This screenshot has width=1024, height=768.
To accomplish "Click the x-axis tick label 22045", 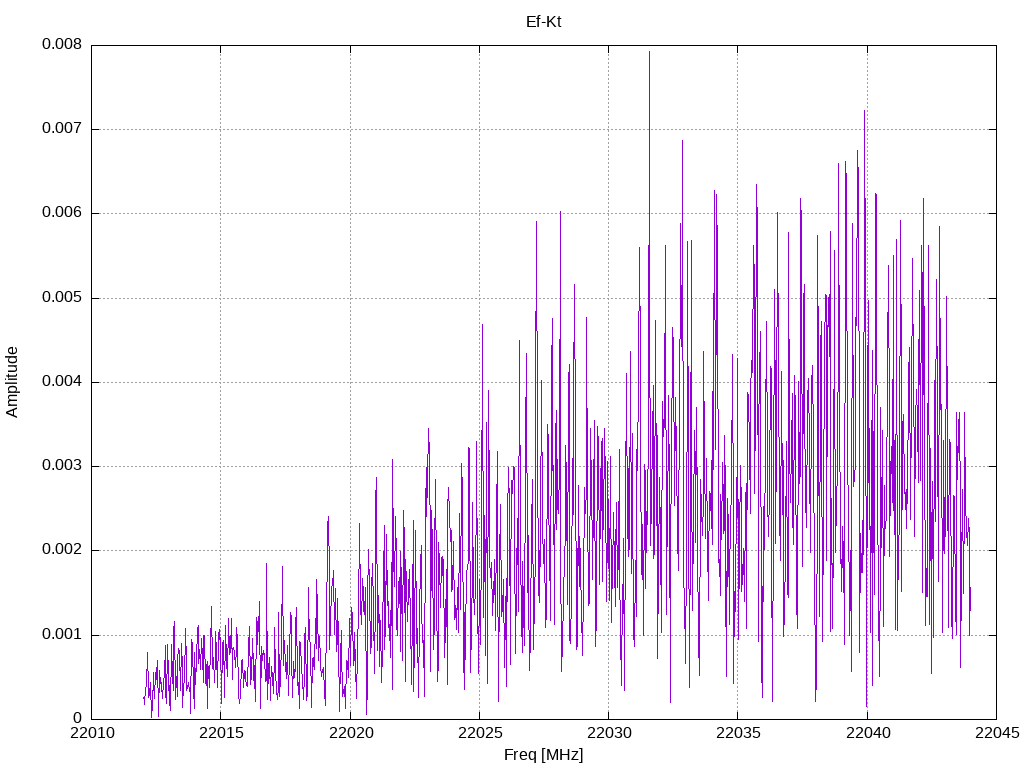I will click(x=997, y=733).
